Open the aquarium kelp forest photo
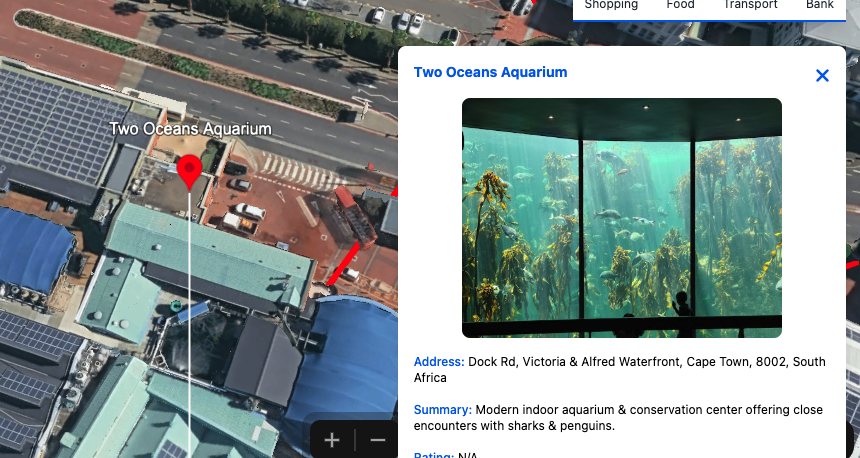The height and width of the screenshot is (458, 860). click(x=621, y=218)
